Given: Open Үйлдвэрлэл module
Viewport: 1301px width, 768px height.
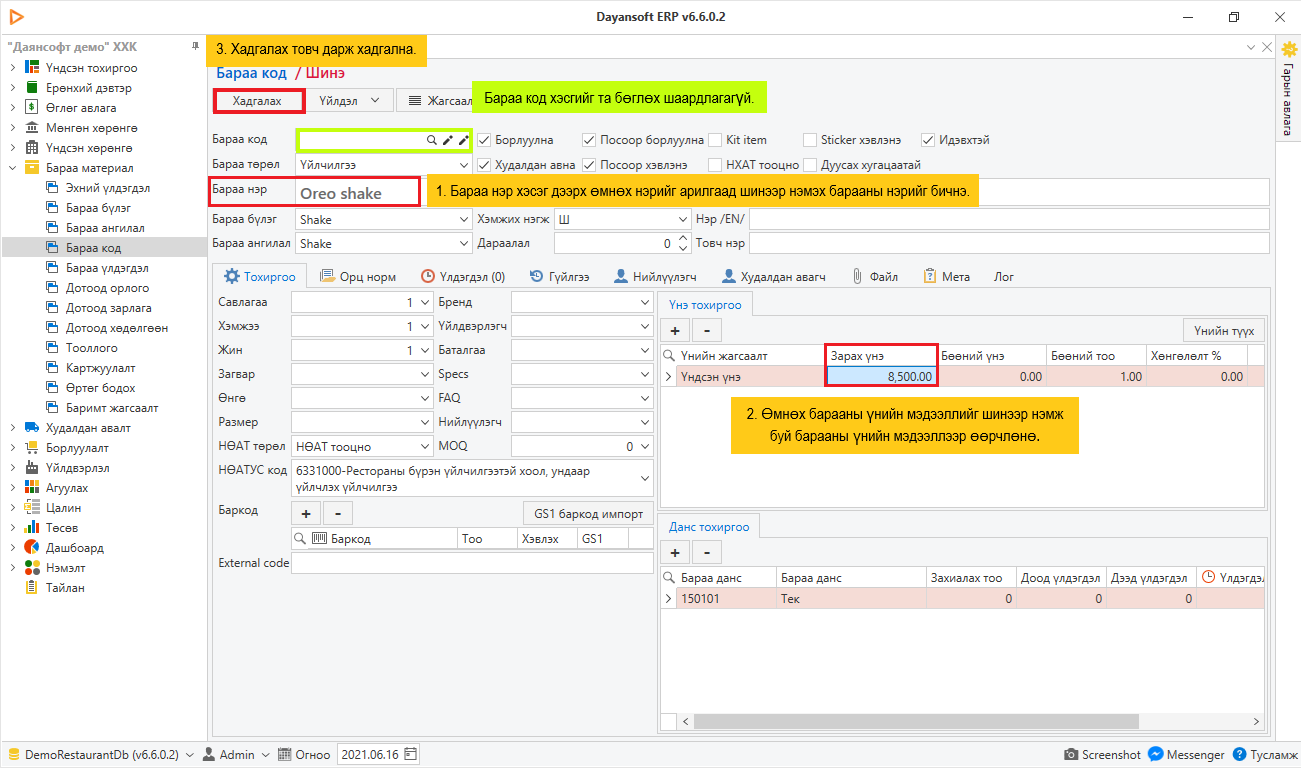Looking at the screenshot, I should [x=78, y=468].
